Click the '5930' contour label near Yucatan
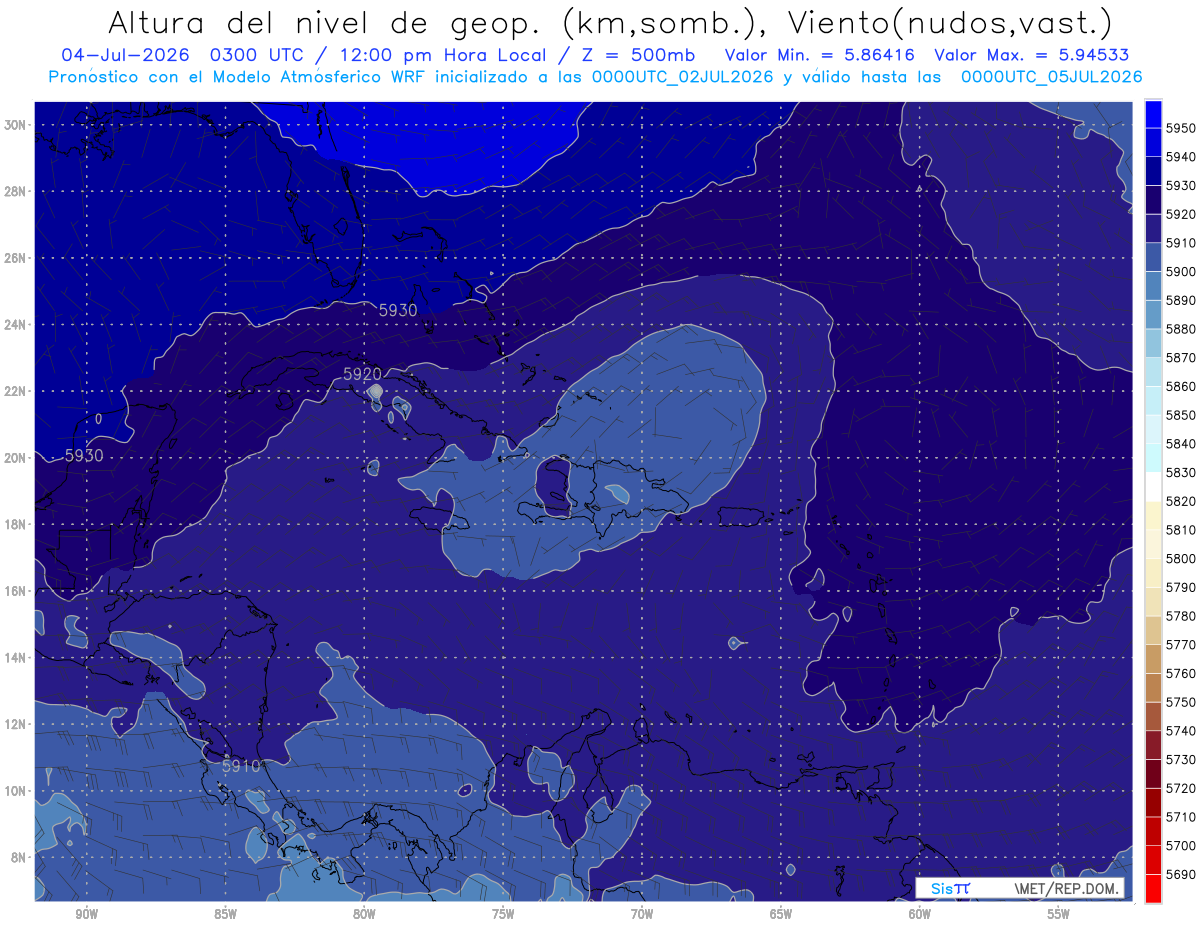 84,455
